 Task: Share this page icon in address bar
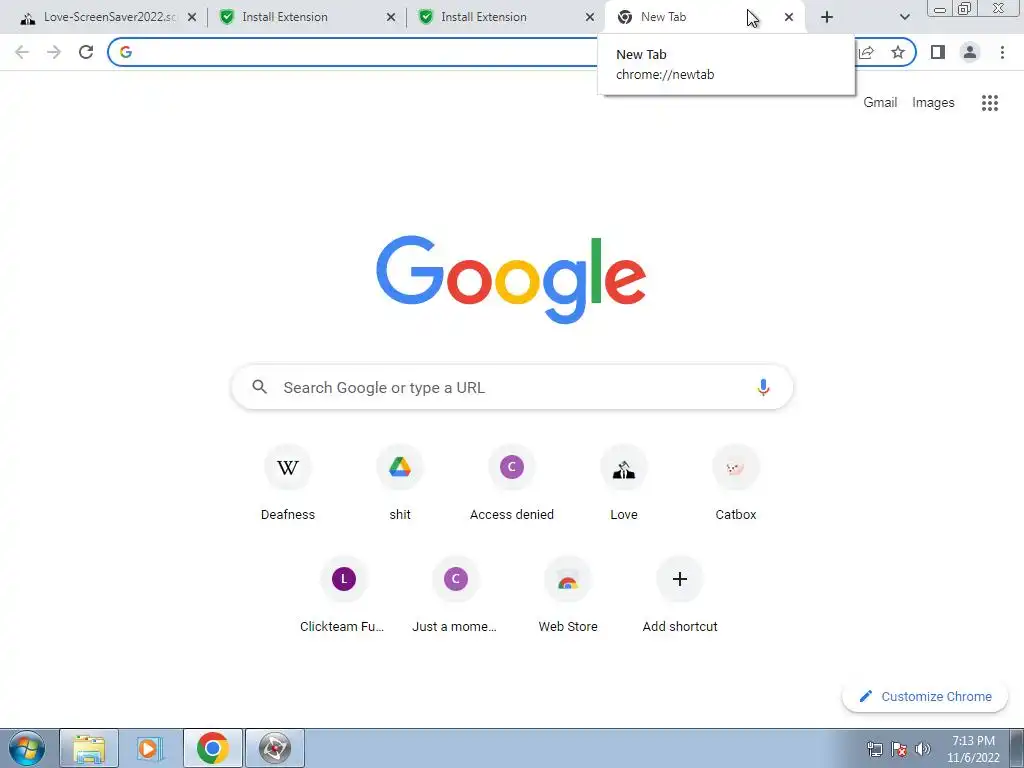click(867, 52)
